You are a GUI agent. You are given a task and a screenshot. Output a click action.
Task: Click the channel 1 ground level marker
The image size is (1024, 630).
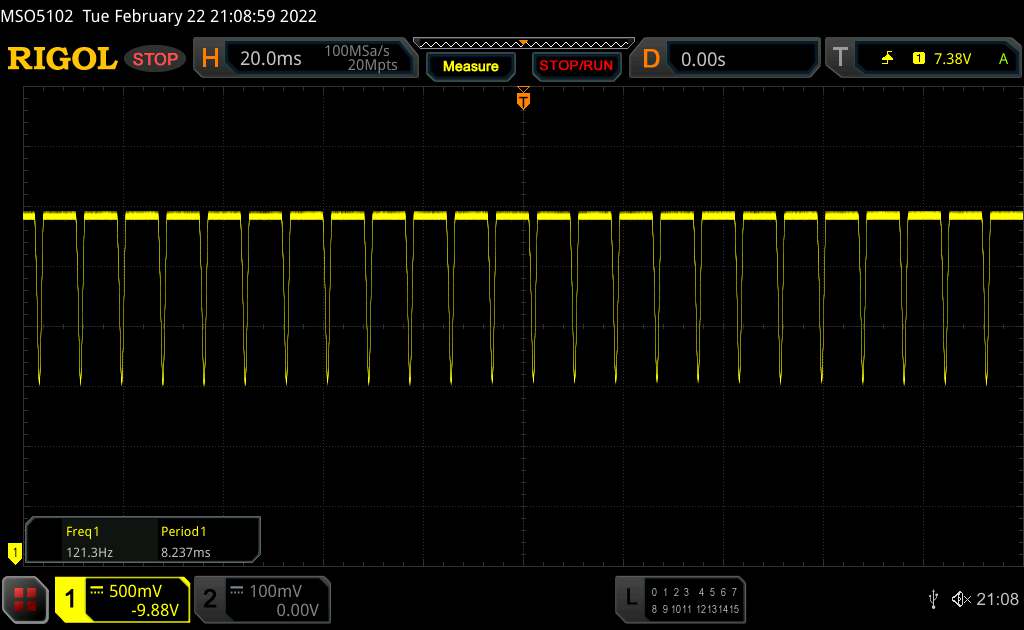point(14,551)
